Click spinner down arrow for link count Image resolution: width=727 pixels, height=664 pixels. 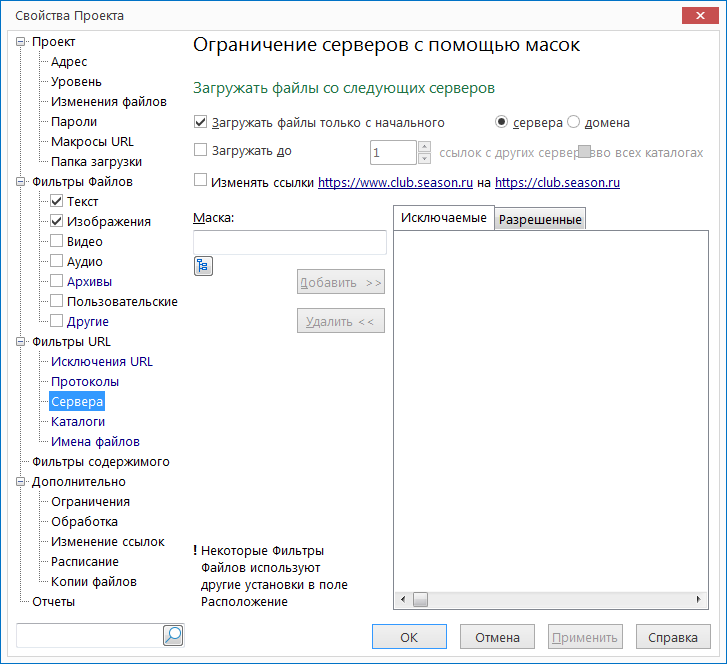coord(424,159)
